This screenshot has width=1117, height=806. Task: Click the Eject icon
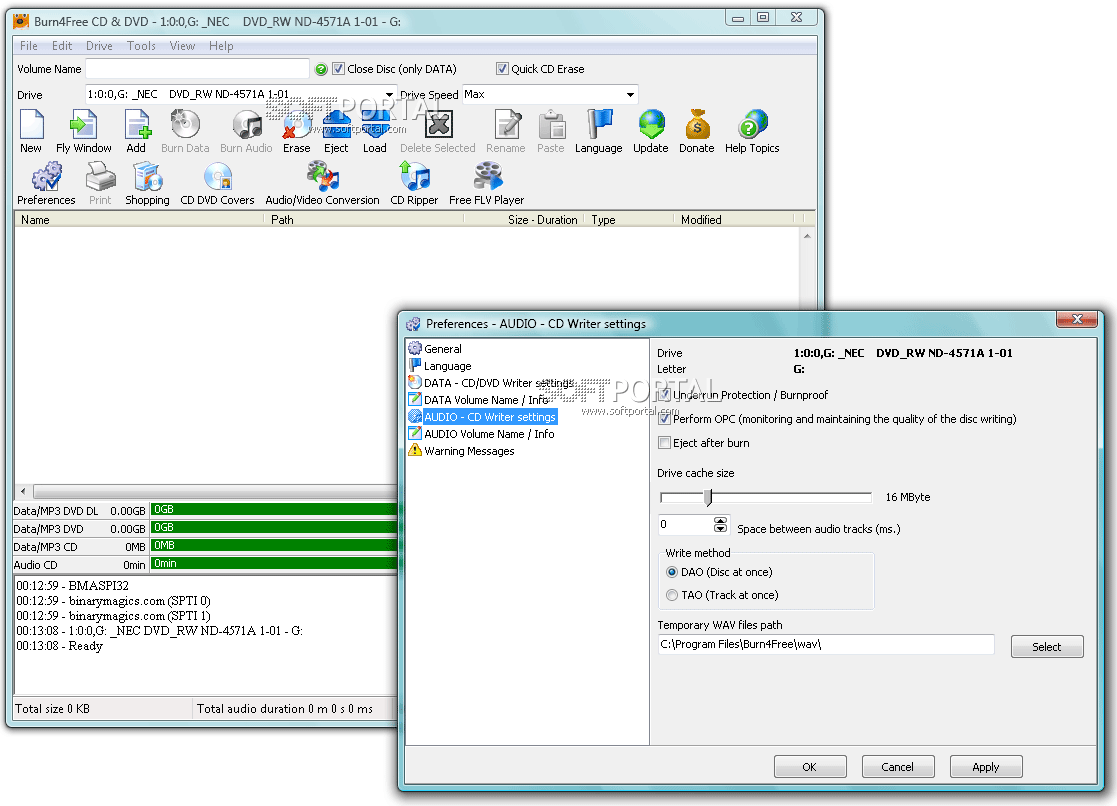[336, 125]
